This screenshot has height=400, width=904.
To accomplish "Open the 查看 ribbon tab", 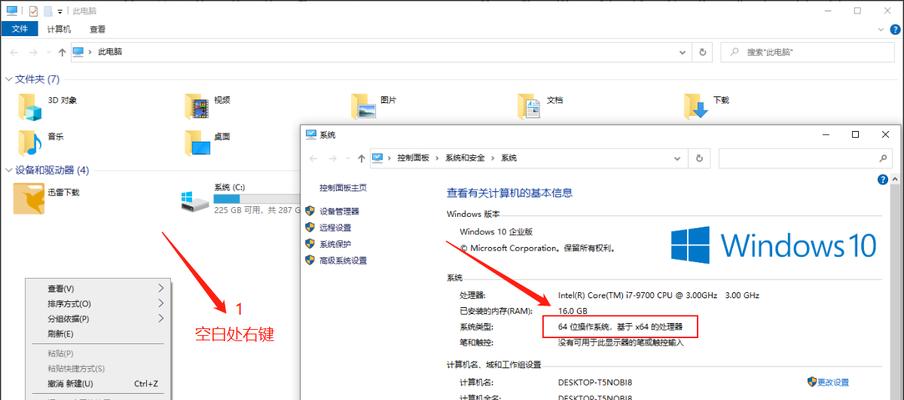I will [x=97, y=29].
